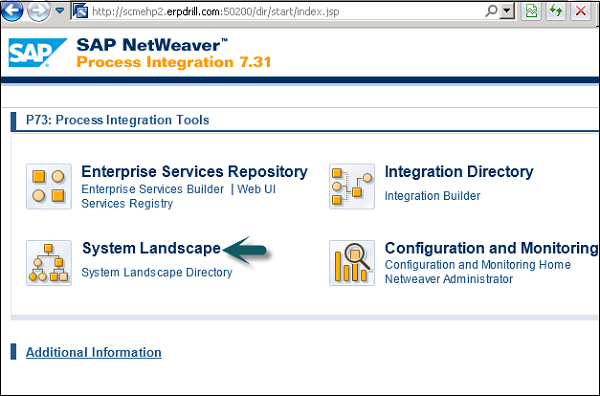
Task: Open the System Landscape heading
Action: [152, 248]
